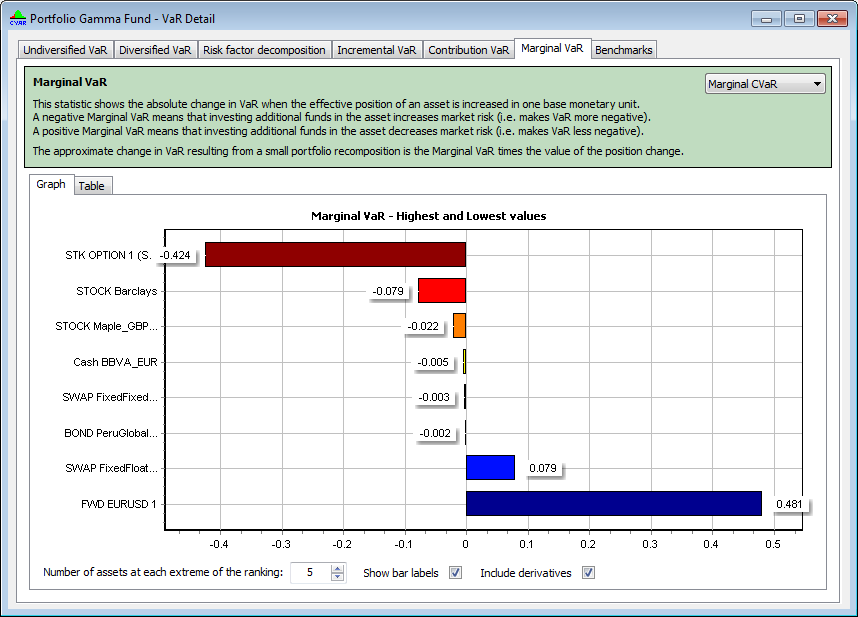Select the Incremental VaR tab
Image resolution: width=858 pixels, height=617 pixels.
(376, 50)
